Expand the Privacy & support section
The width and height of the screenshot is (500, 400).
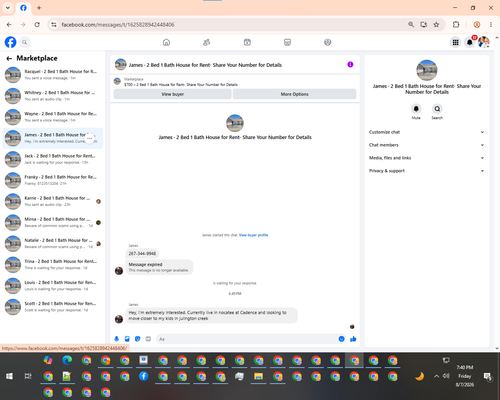click(426, 171)
